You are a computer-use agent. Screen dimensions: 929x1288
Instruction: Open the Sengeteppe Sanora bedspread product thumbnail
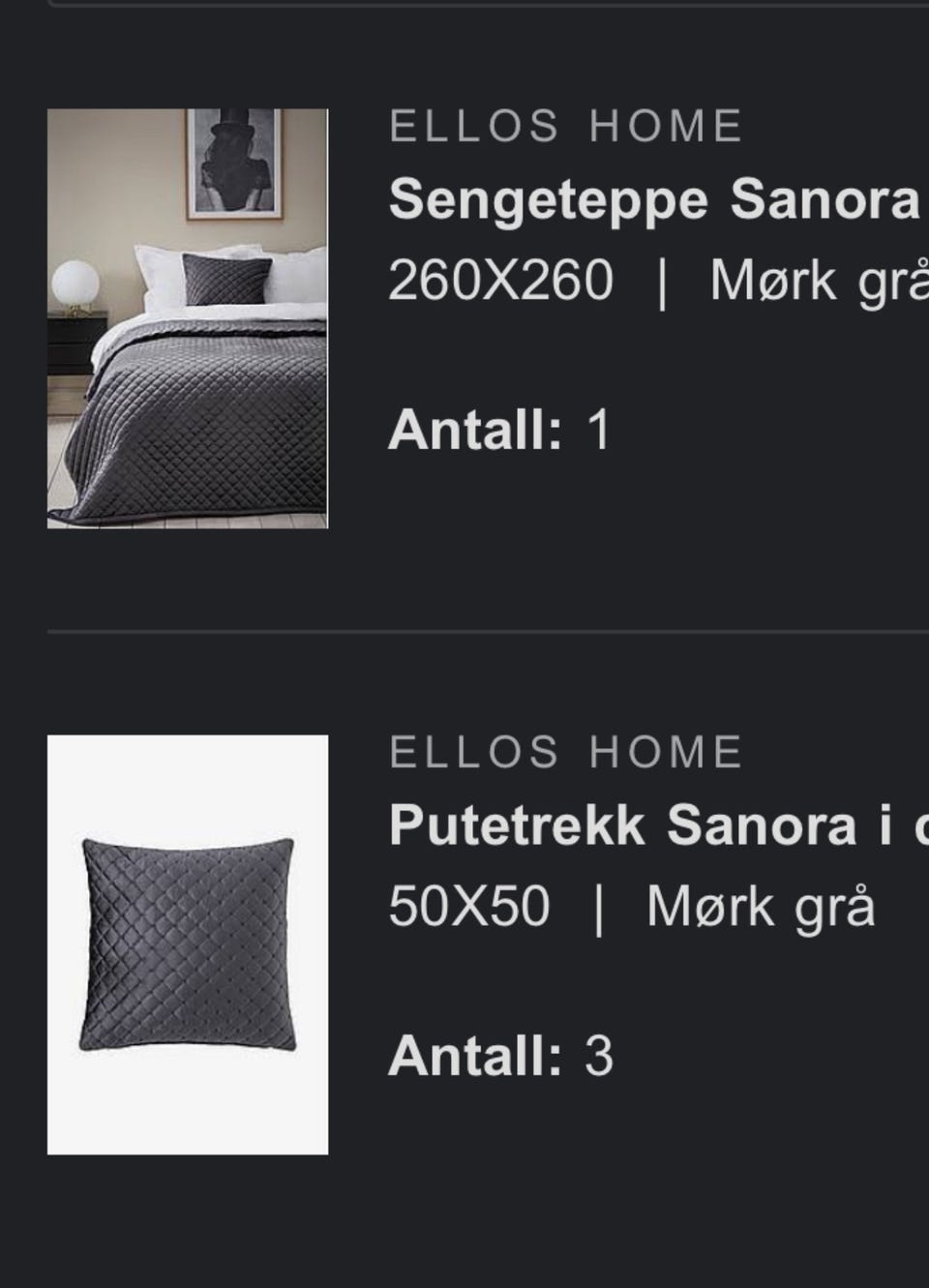click(188, 318)
